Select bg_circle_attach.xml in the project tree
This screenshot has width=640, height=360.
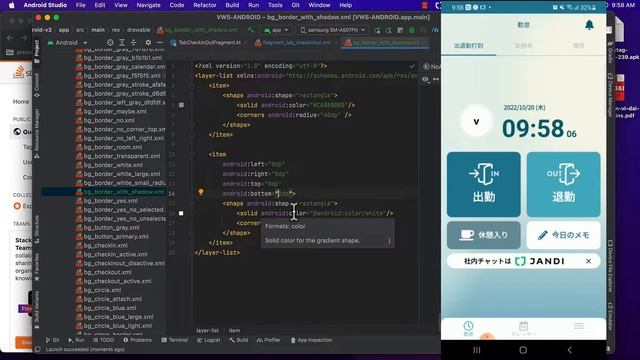(x=109, y=299)
